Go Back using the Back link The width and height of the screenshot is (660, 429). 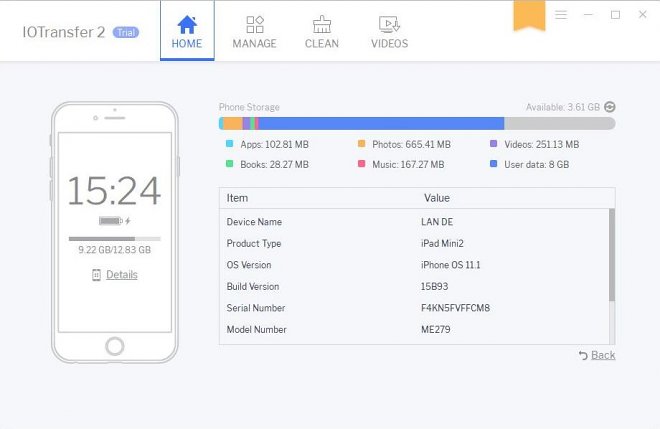pyautogui.click(x=603, y=355)
